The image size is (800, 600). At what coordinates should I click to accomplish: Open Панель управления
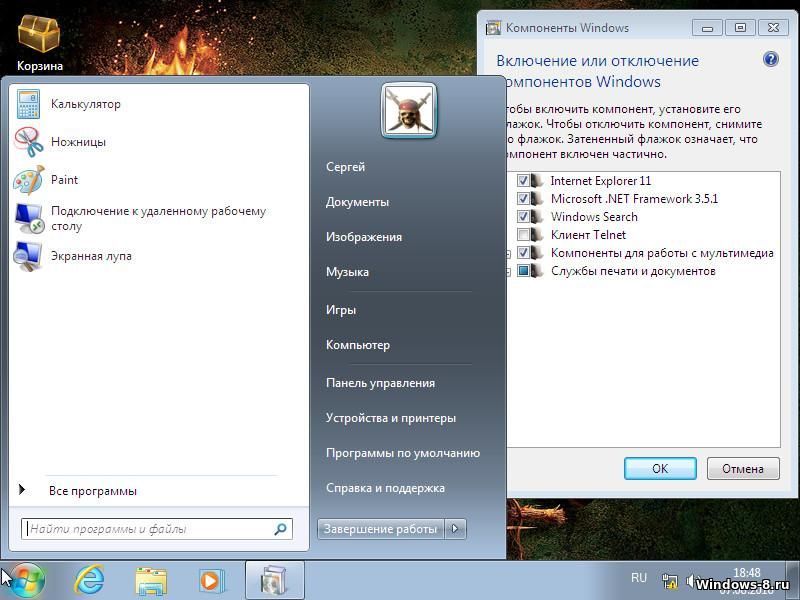(380, 383)
